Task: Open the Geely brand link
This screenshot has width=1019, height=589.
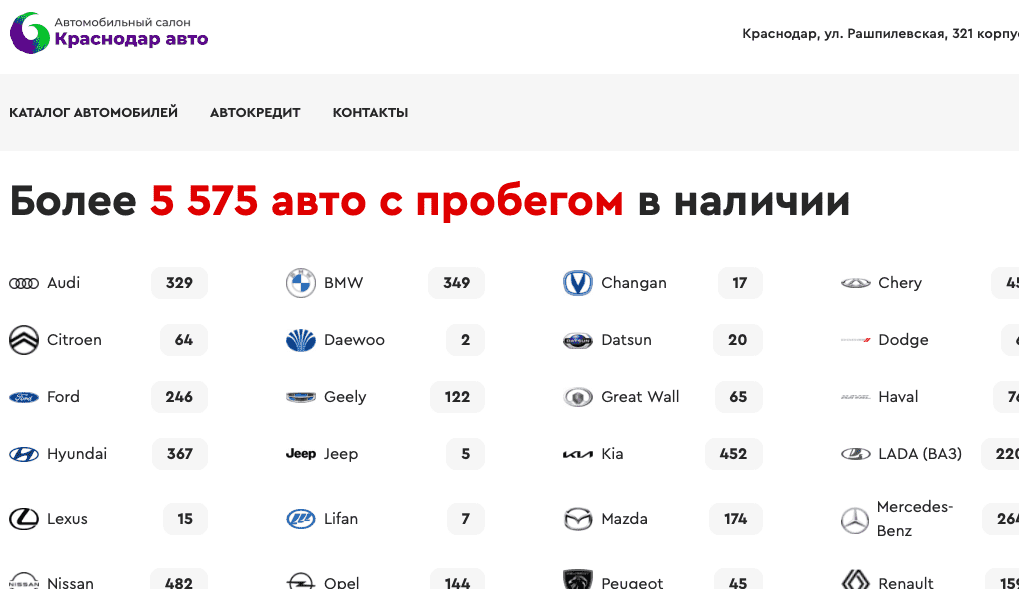Action: pyautogui.click(x=345, y=397)
